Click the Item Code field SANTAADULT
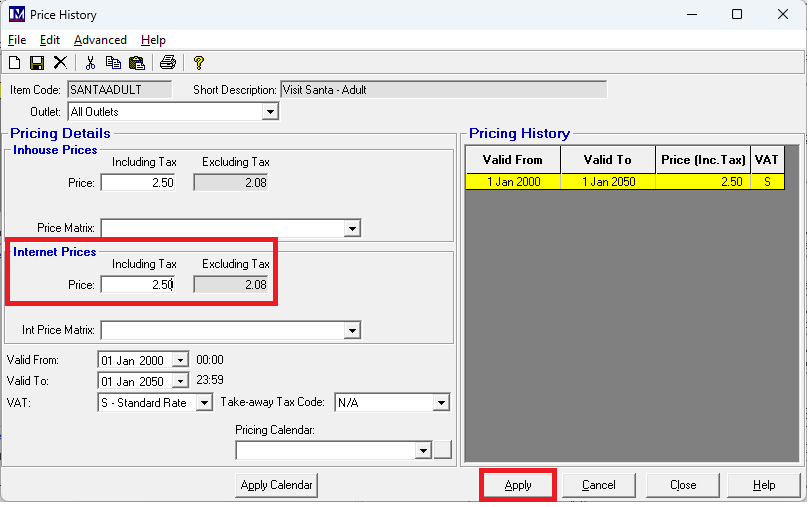This screenshot has width=810, height=507. coord(119,89)
